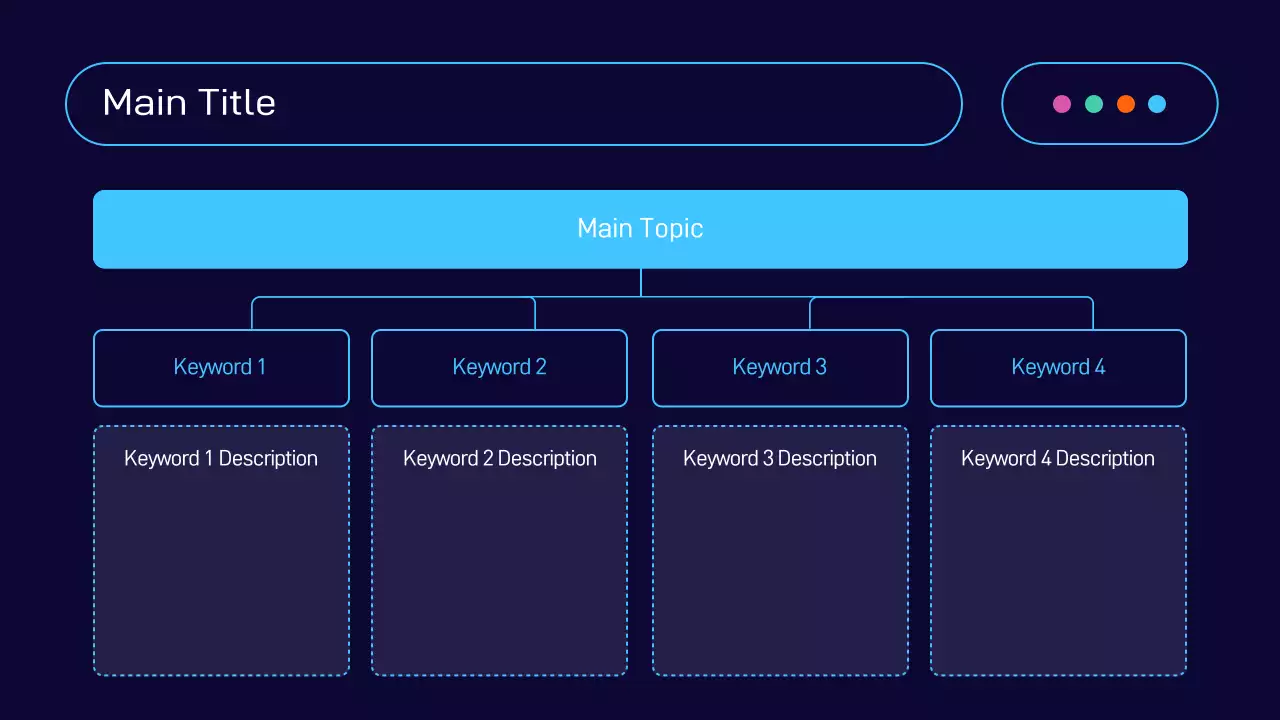Pick the orange dot indicator
Image resolution: width=1280 pixels, height=720 pixels.
tap(1126, 104)
